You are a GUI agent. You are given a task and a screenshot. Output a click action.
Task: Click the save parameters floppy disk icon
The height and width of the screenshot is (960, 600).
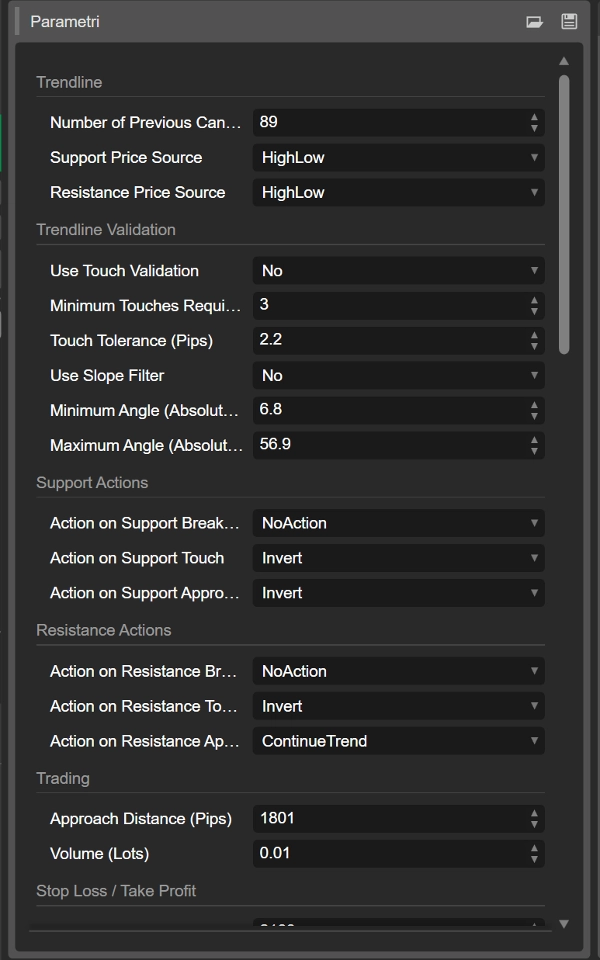coord(568,19)
